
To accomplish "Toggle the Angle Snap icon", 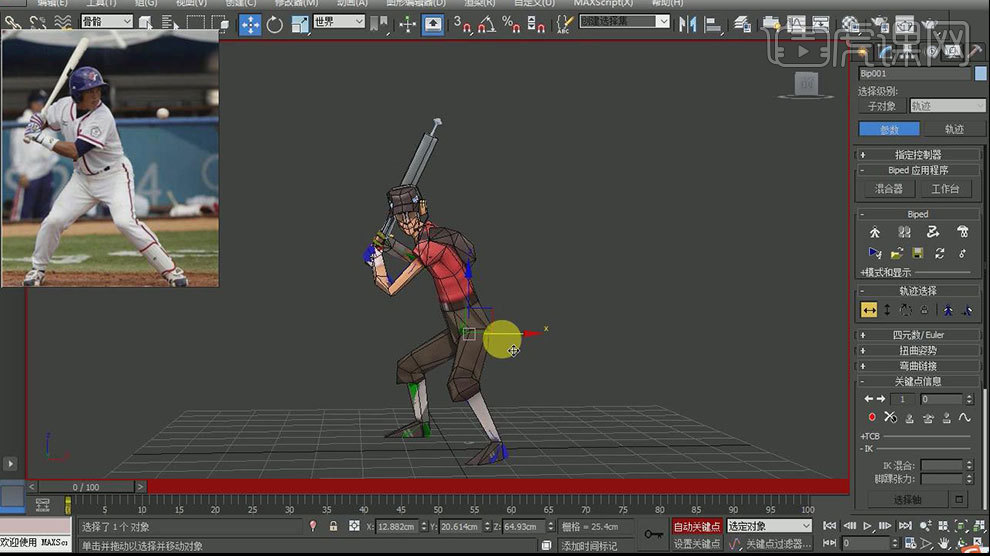I will pos(487,24).
